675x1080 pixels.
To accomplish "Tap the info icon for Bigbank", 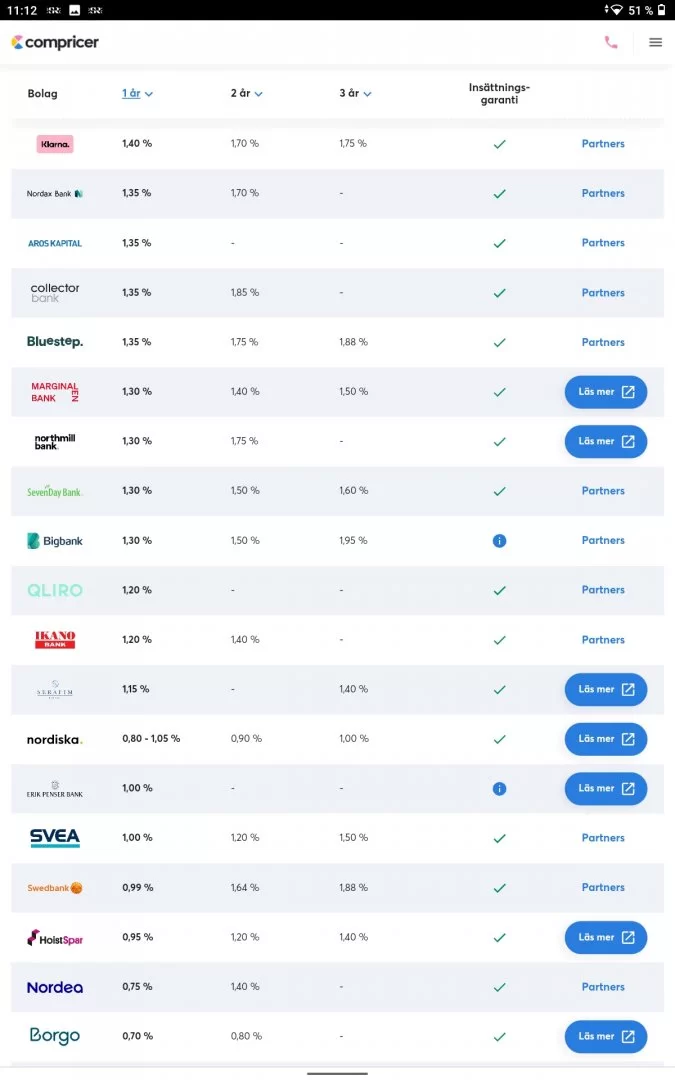I will [x=499, y=541].
